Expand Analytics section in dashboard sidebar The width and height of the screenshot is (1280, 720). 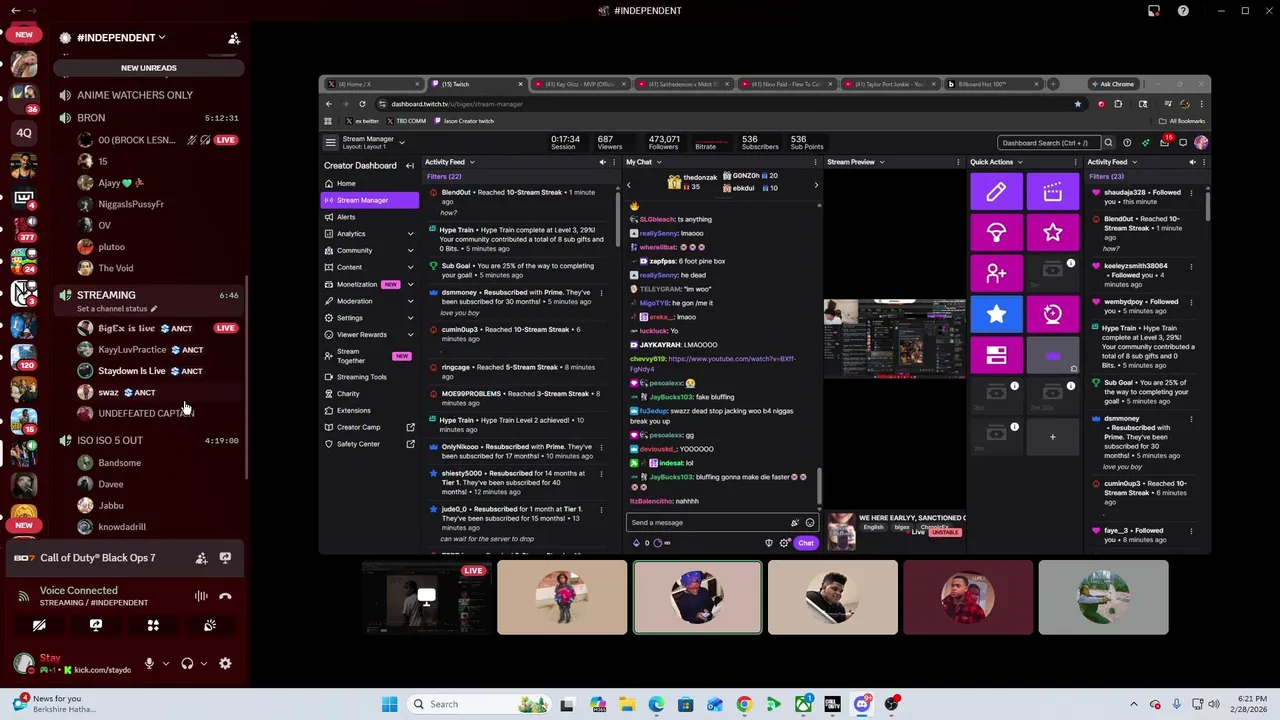click(369, 234)
